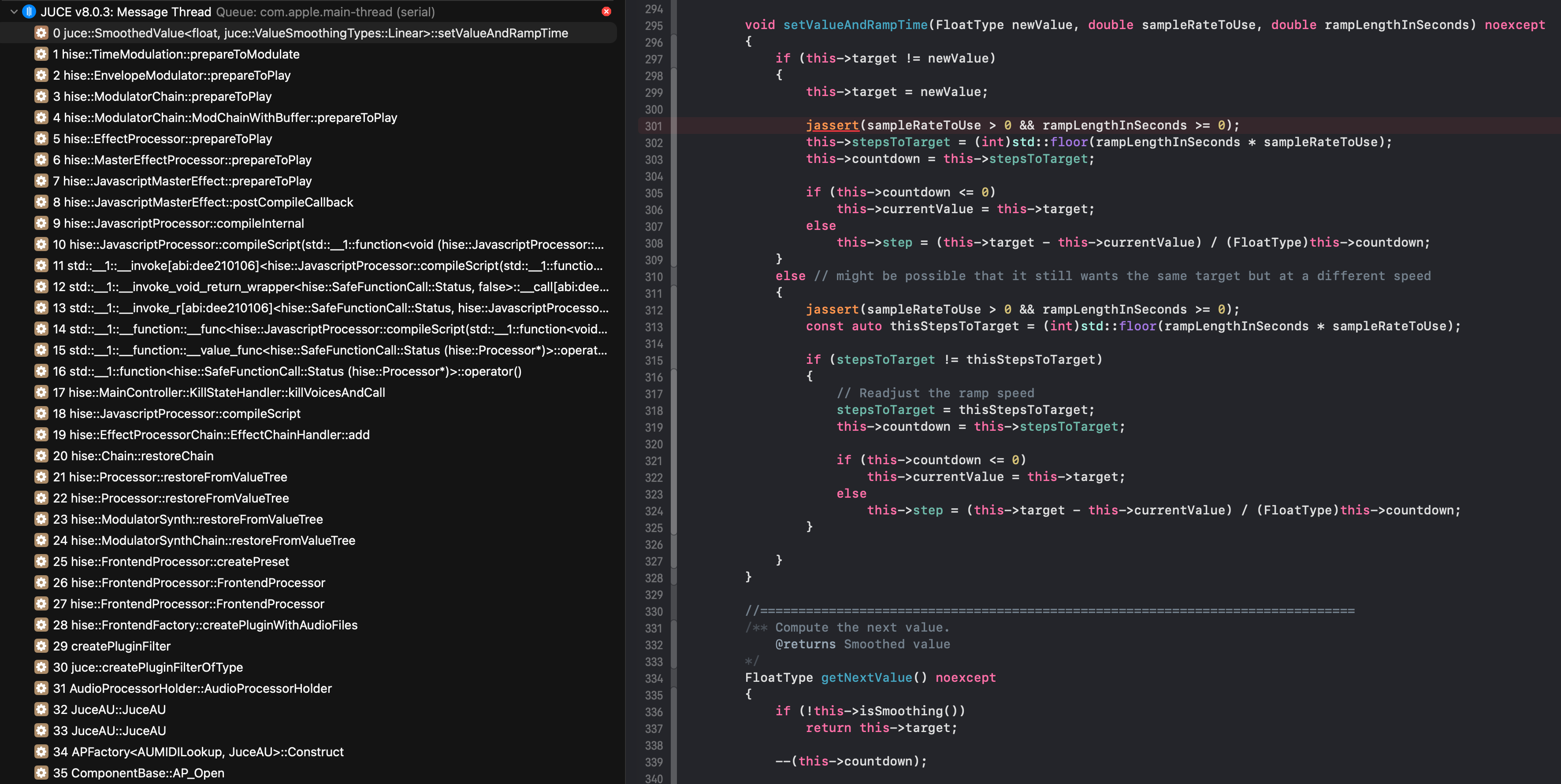Click gear icon beside createPluginFilter frame
The image size is (1561, 784).
point(41,646)
